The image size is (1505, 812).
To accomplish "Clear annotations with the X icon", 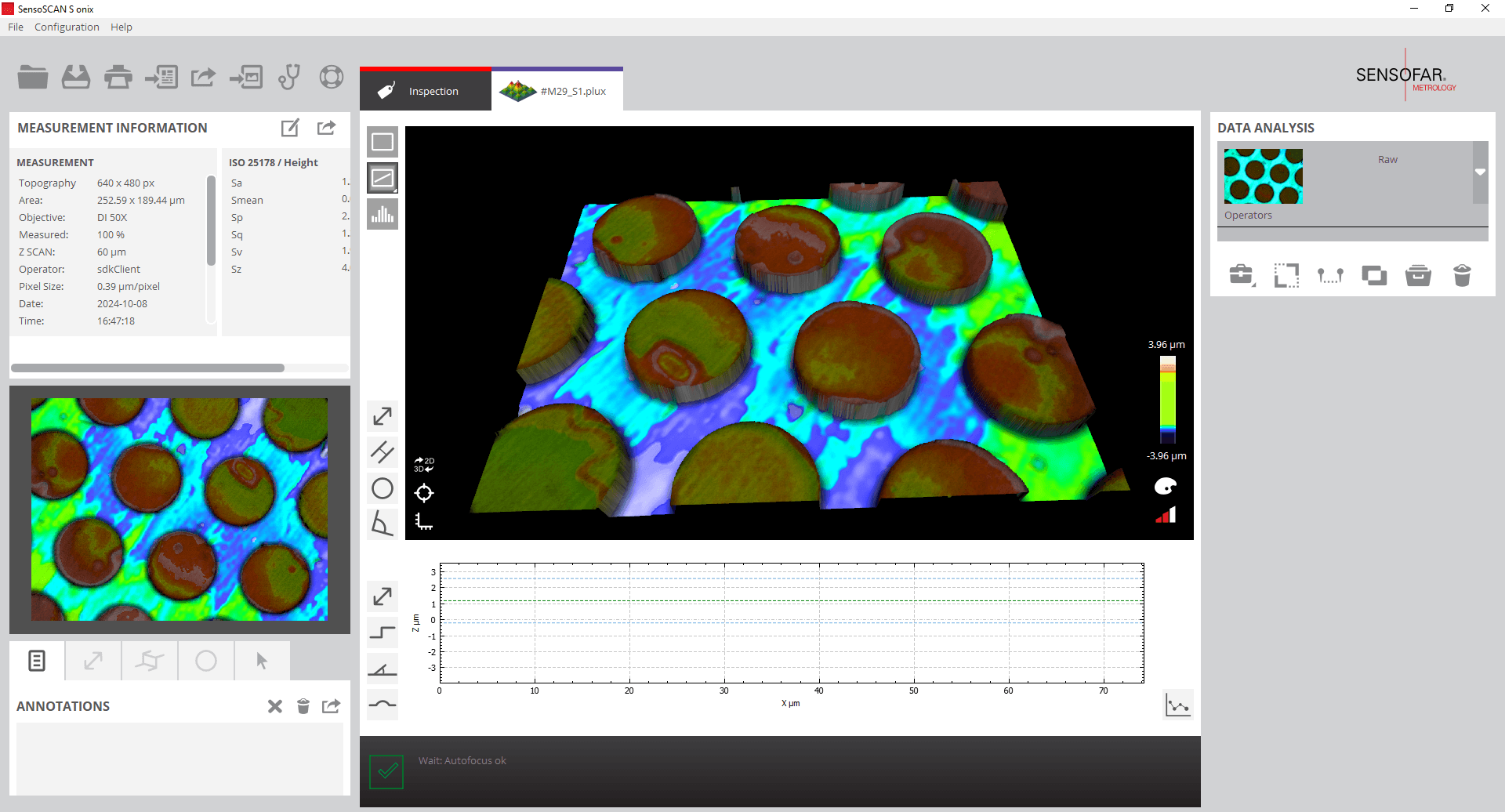I will [x=275, y=706].
